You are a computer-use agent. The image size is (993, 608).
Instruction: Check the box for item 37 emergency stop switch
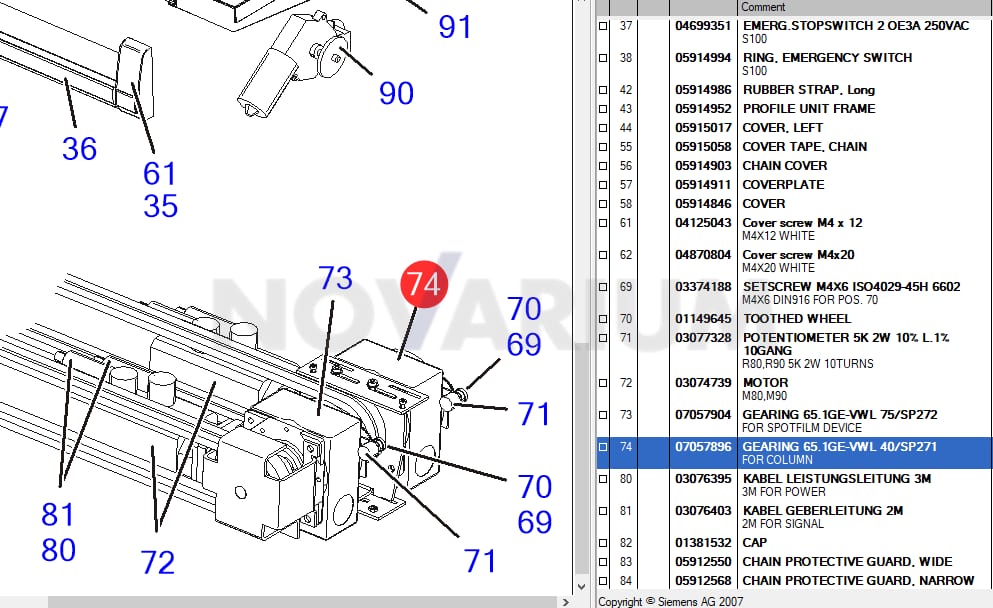click(x=603, y=26)
